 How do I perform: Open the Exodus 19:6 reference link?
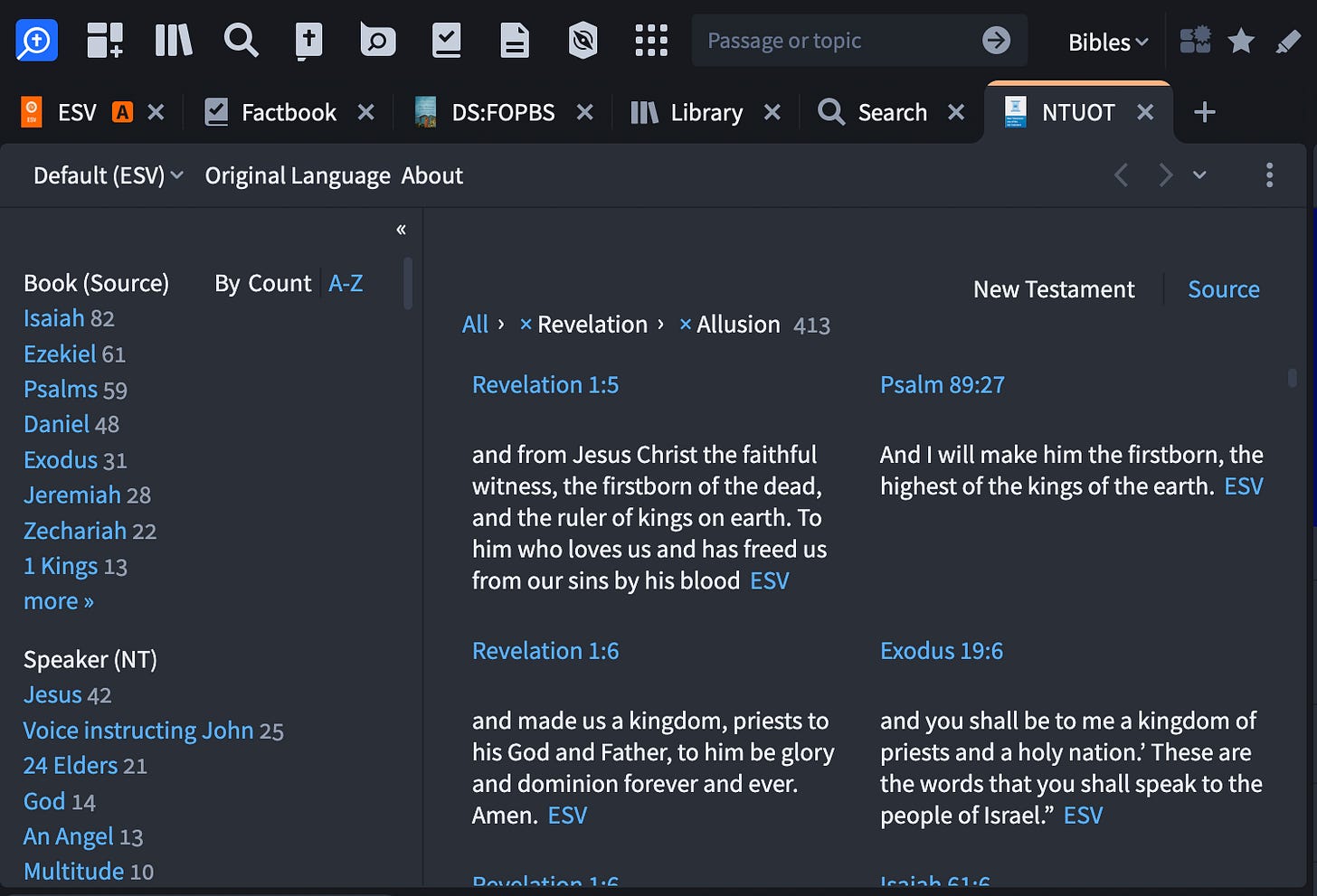point(942,651)
